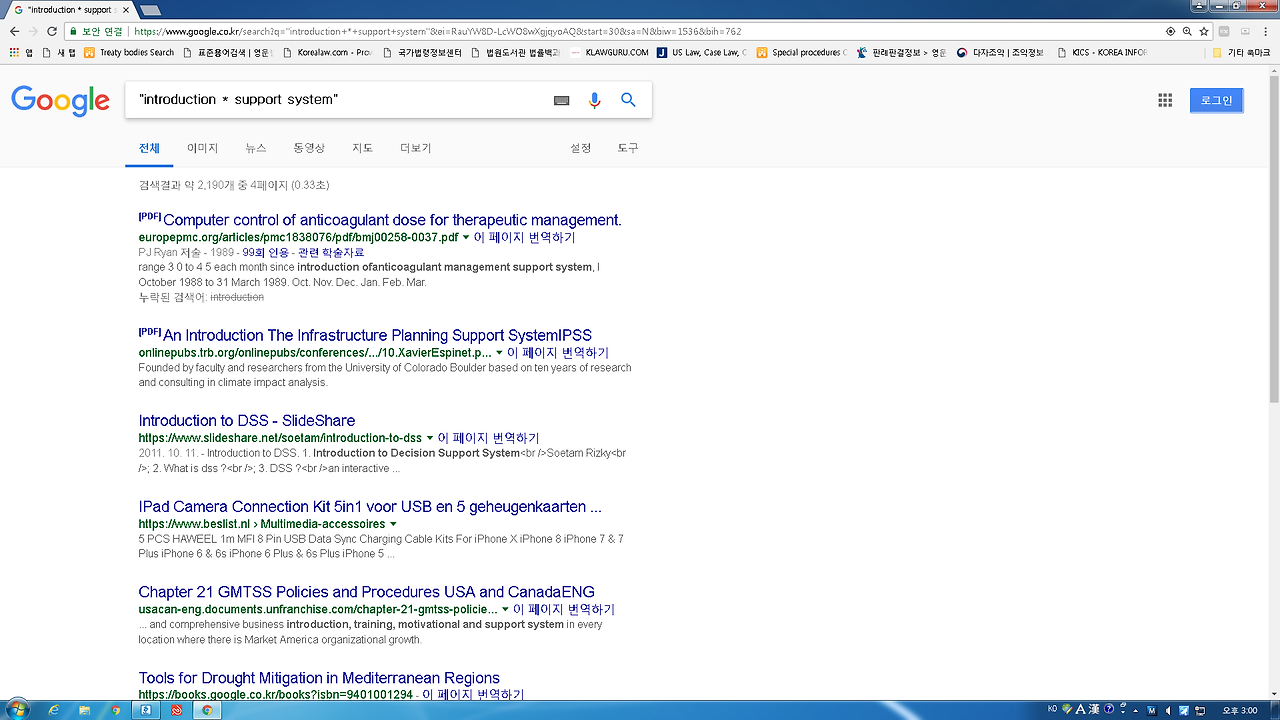Reload the current page
The height and width of the screenshot is (720, 1280).
coord(54,31)
